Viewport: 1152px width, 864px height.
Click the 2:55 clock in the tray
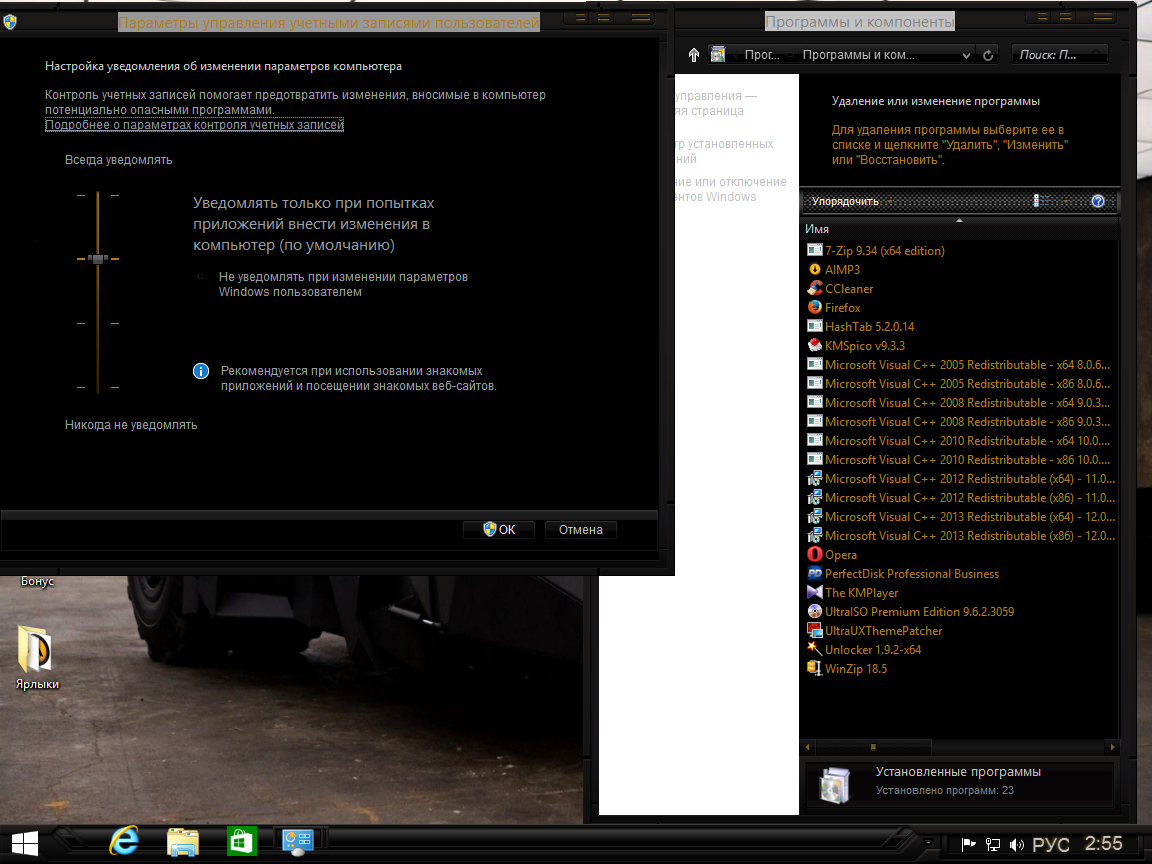point(1104,843)
